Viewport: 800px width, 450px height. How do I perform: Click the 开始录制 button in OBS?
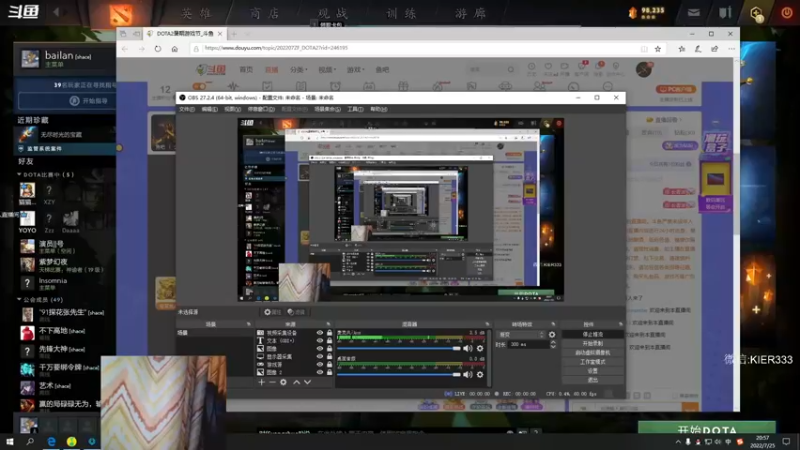pyautogui.click(x=592, y=343)
